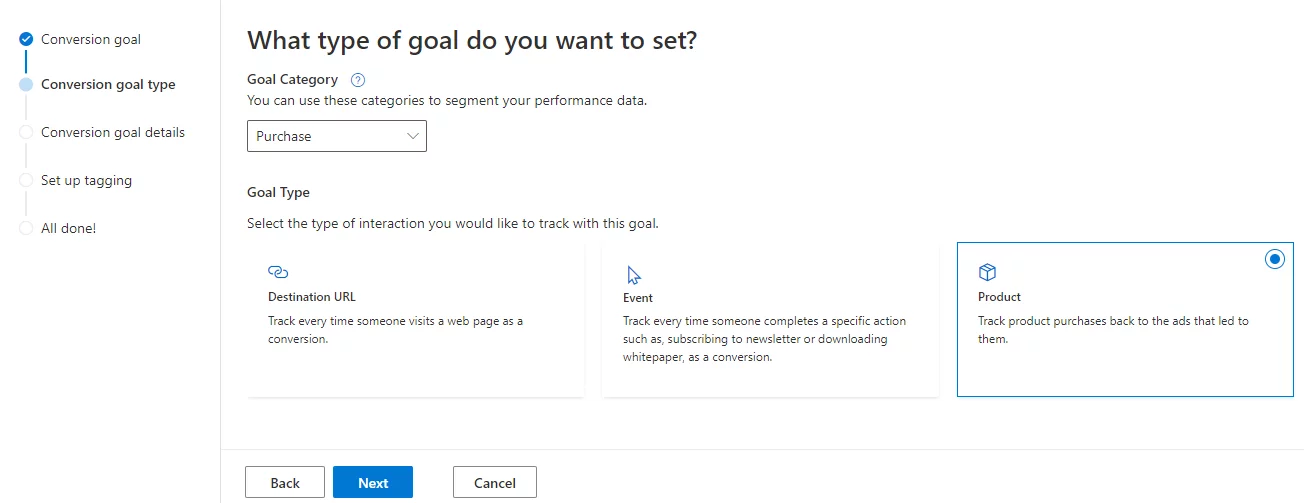
Task: Open the Purchase goal category dropdown
Action: [336, 136]
